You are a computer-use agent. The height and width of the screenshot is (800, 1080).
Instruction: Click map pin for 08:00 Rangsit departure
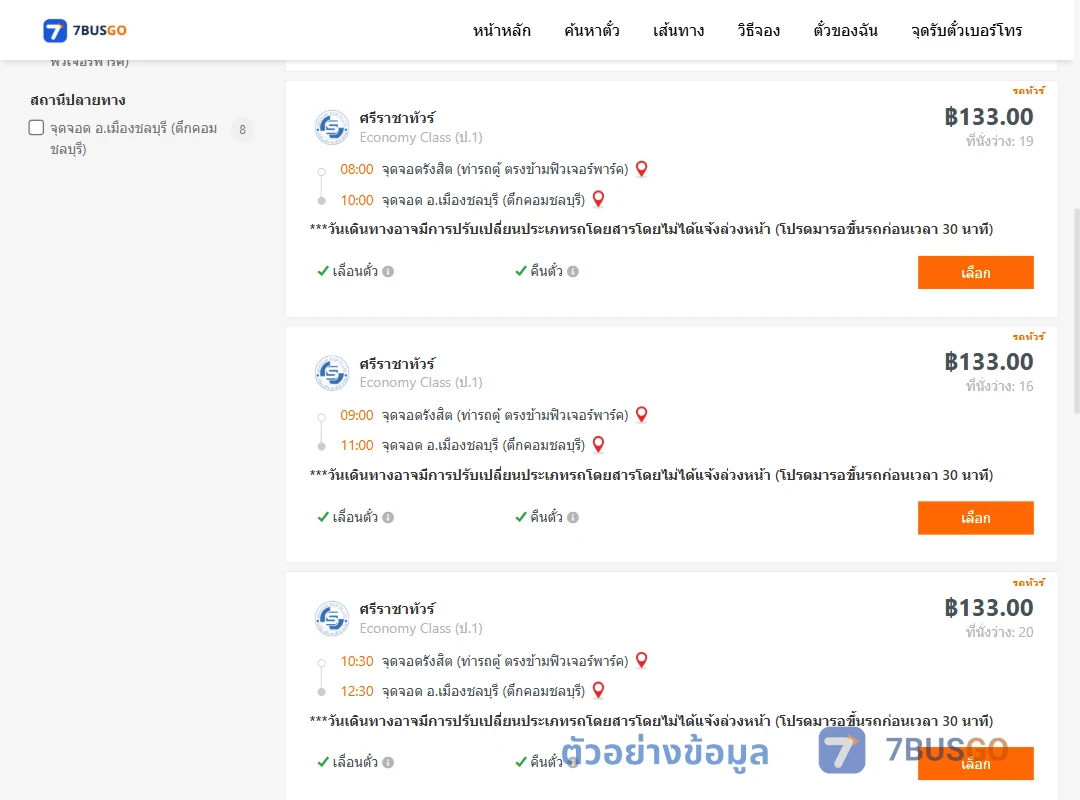[641, 169]
